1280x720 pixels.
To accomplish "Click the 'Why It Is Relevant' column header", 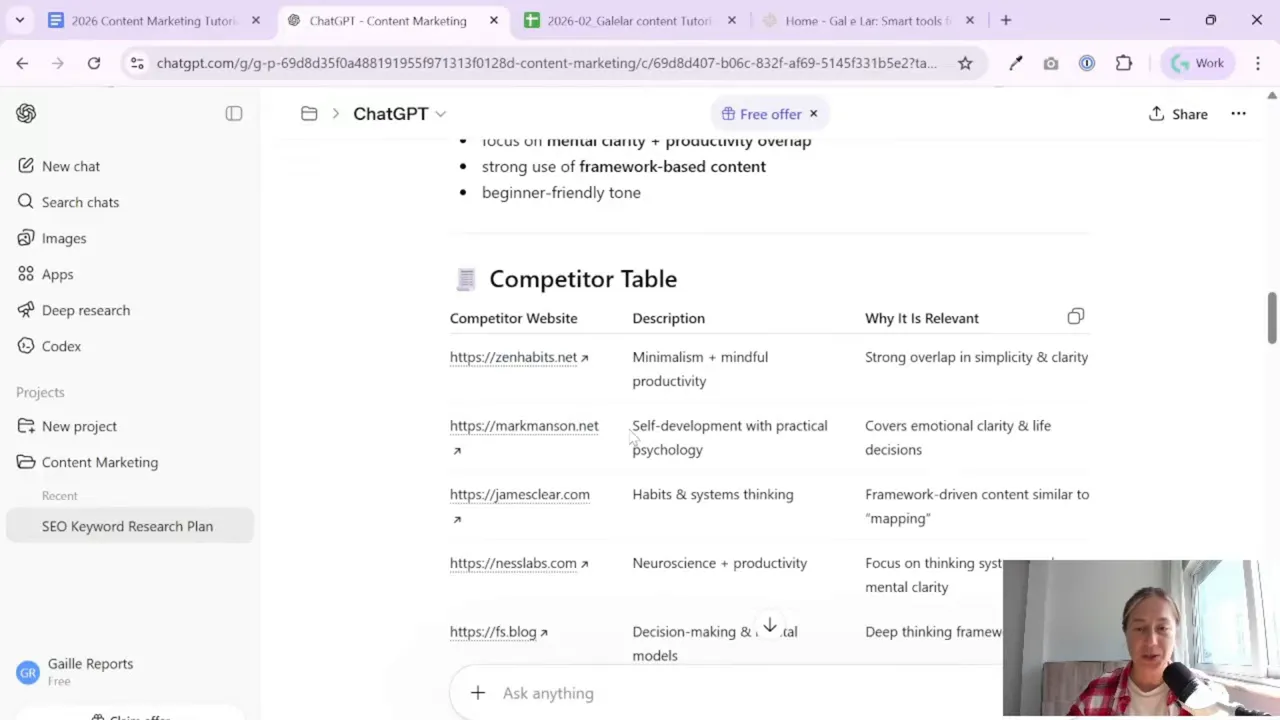I will click(x=922, y=318).
